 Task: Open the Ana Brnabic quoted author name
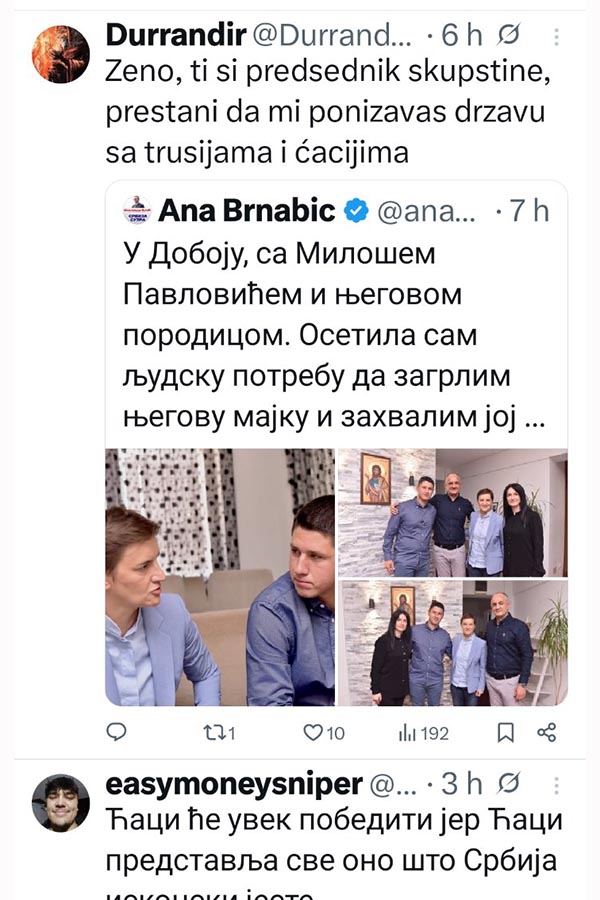point(246,210)
